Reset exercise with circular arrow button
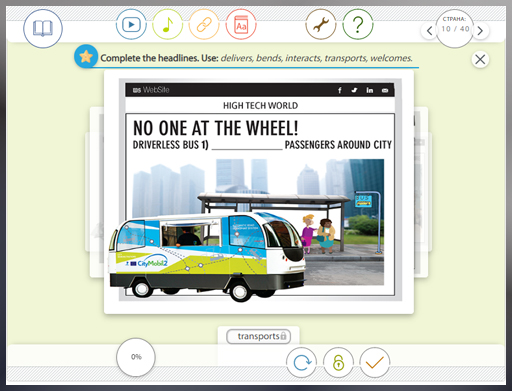Screen dimensions: 512x391 (301, 362)
